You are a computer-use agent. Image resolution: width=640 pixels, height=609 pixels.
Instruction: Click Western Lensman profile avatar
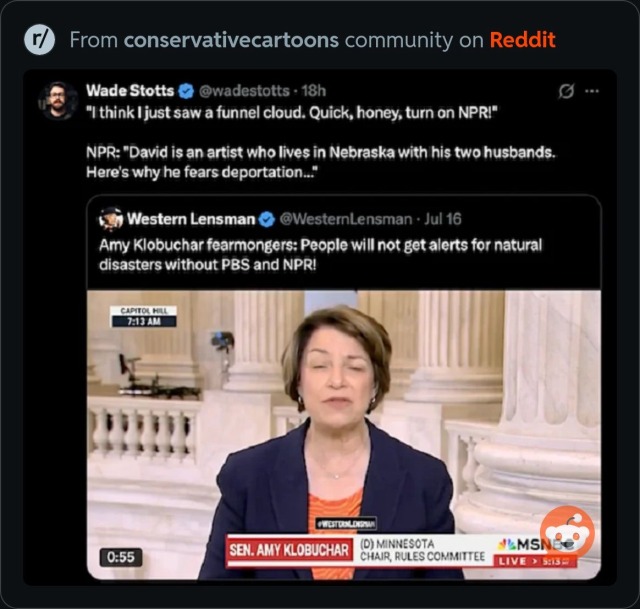[111, 219]
